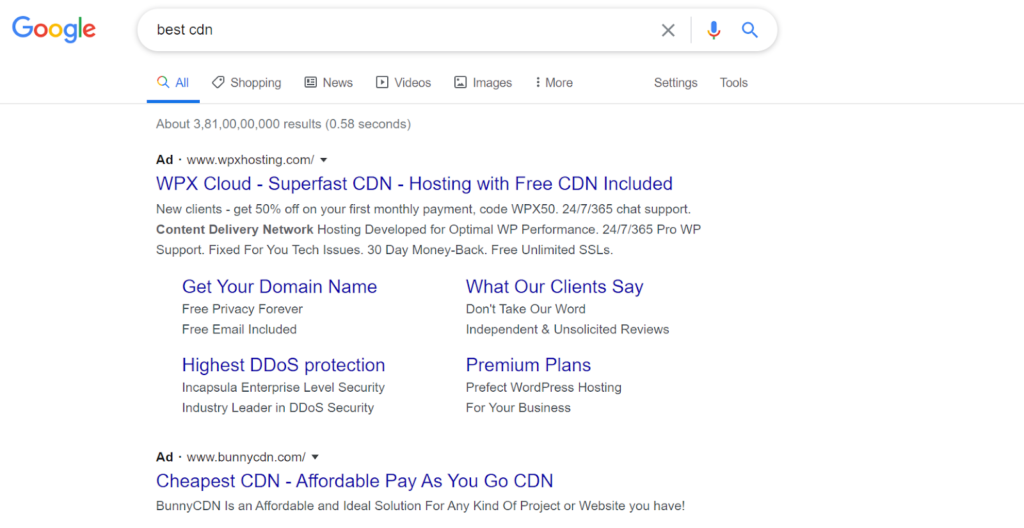Open Get Your Domain Name sitelink
The image size is (1024, 528).
point(279,287)
